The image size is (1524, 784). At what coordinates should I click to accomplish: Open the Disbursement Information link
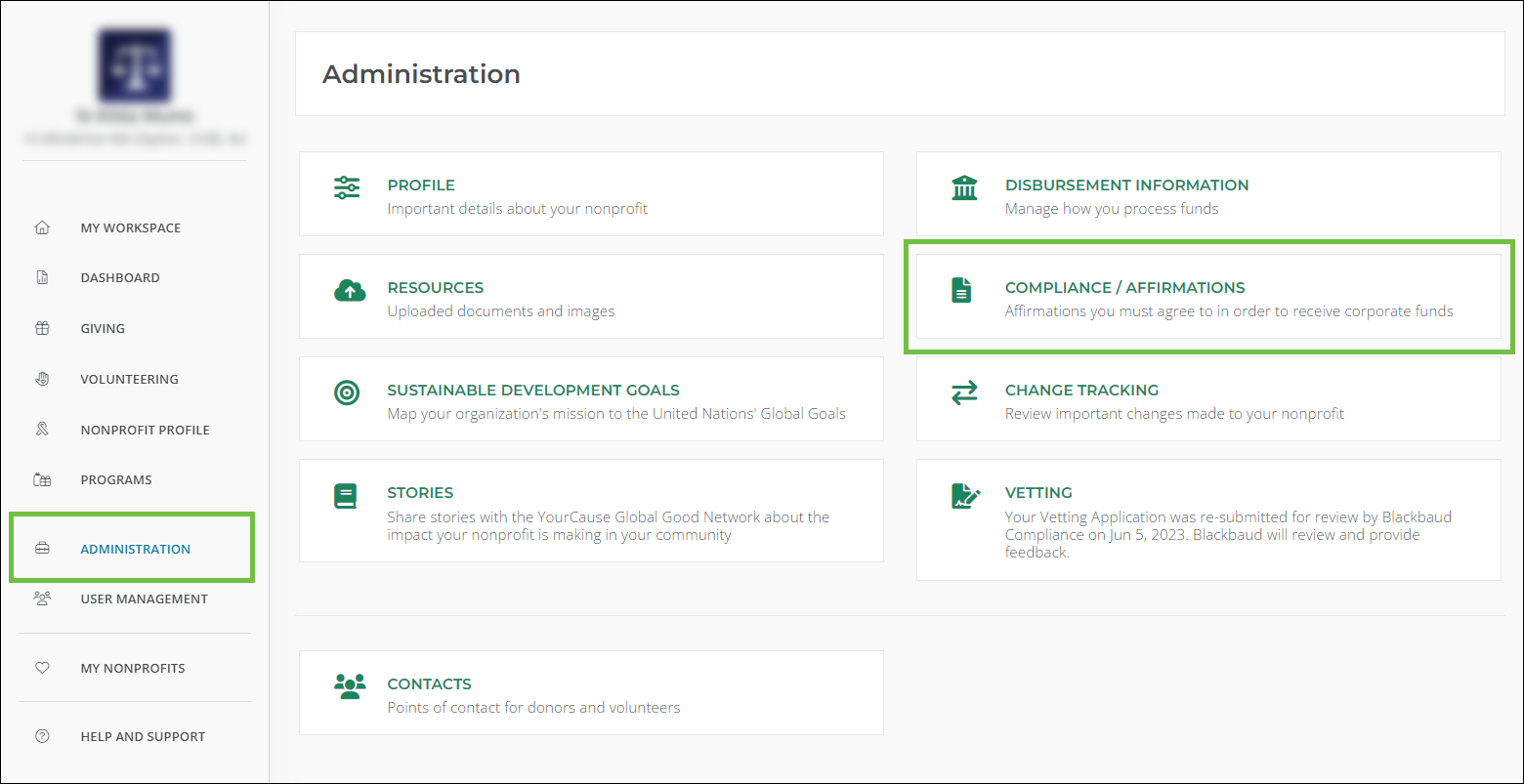[x=1126, y=186]
